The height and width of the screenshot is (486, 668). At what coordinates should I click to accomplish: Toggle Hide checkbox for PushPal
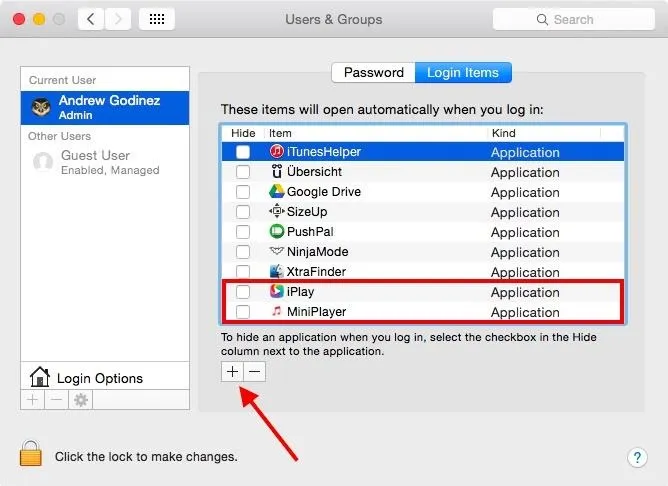(243, 232)
